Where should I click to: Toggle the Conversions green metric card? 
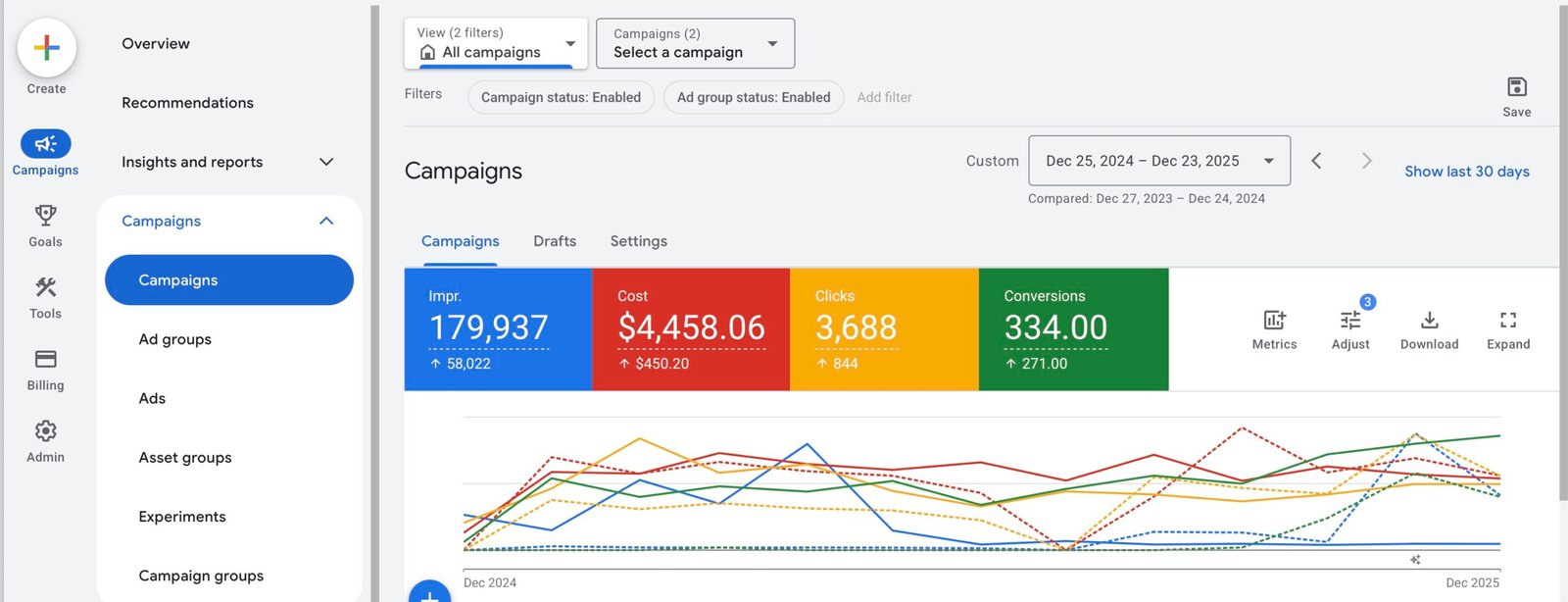click(x=1073, y=329)
